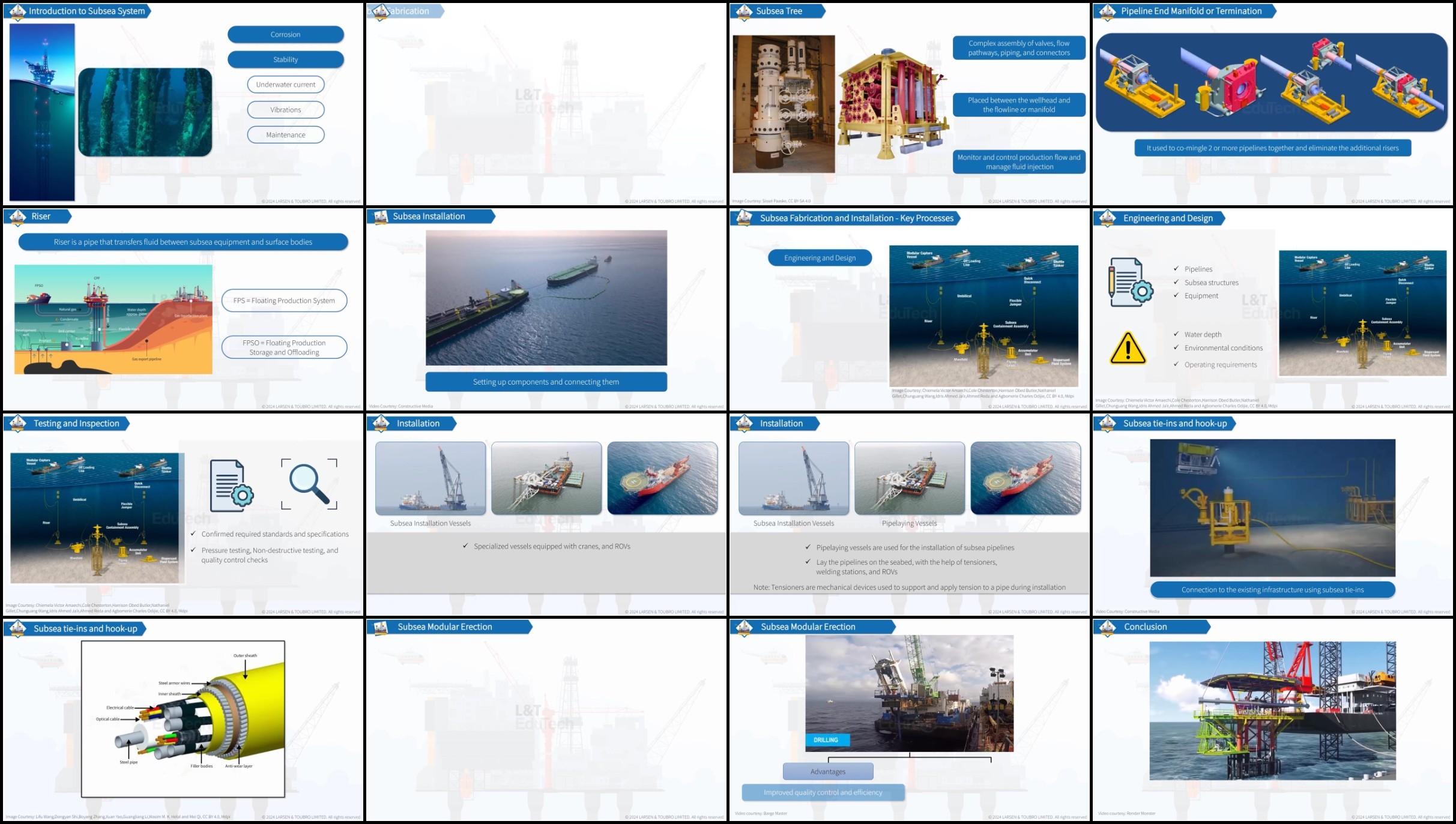
Task: Click the magnifying glass icon on Testing and Inspection slide
Action: coord(309,484)
